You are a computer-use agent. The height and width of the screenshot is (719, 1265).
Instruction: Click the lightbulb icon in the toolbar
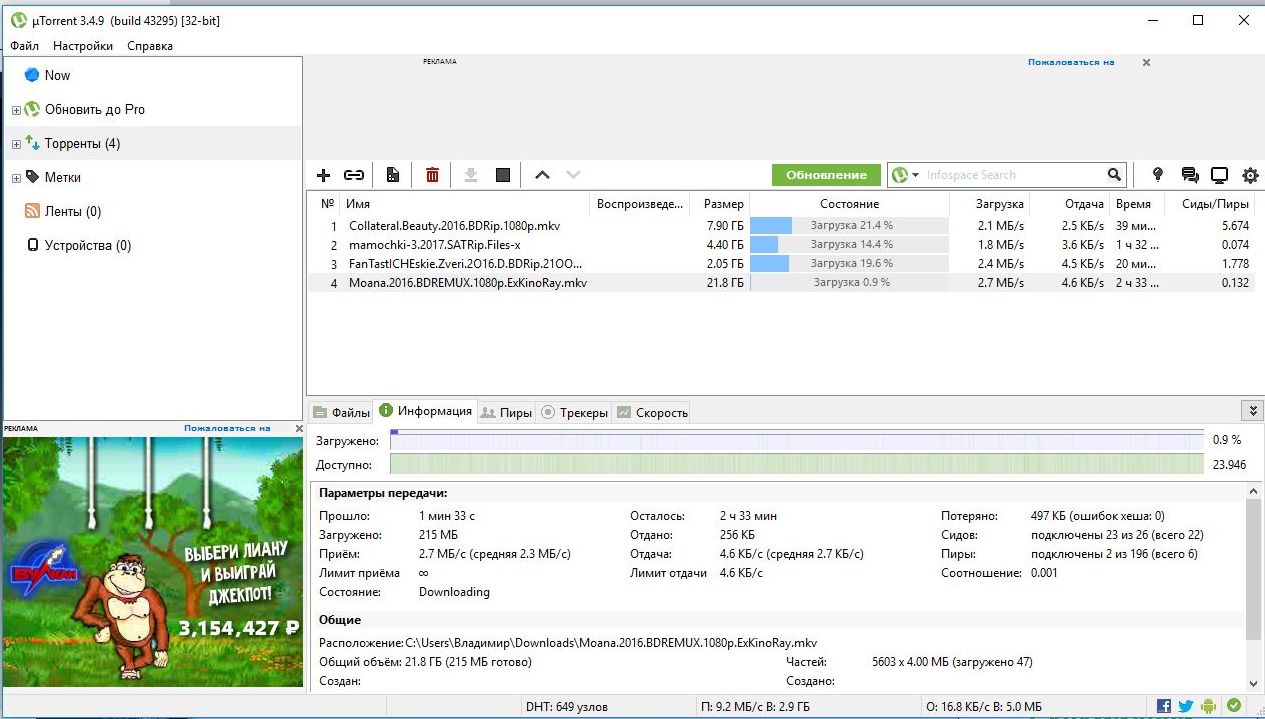[1158, 175]
